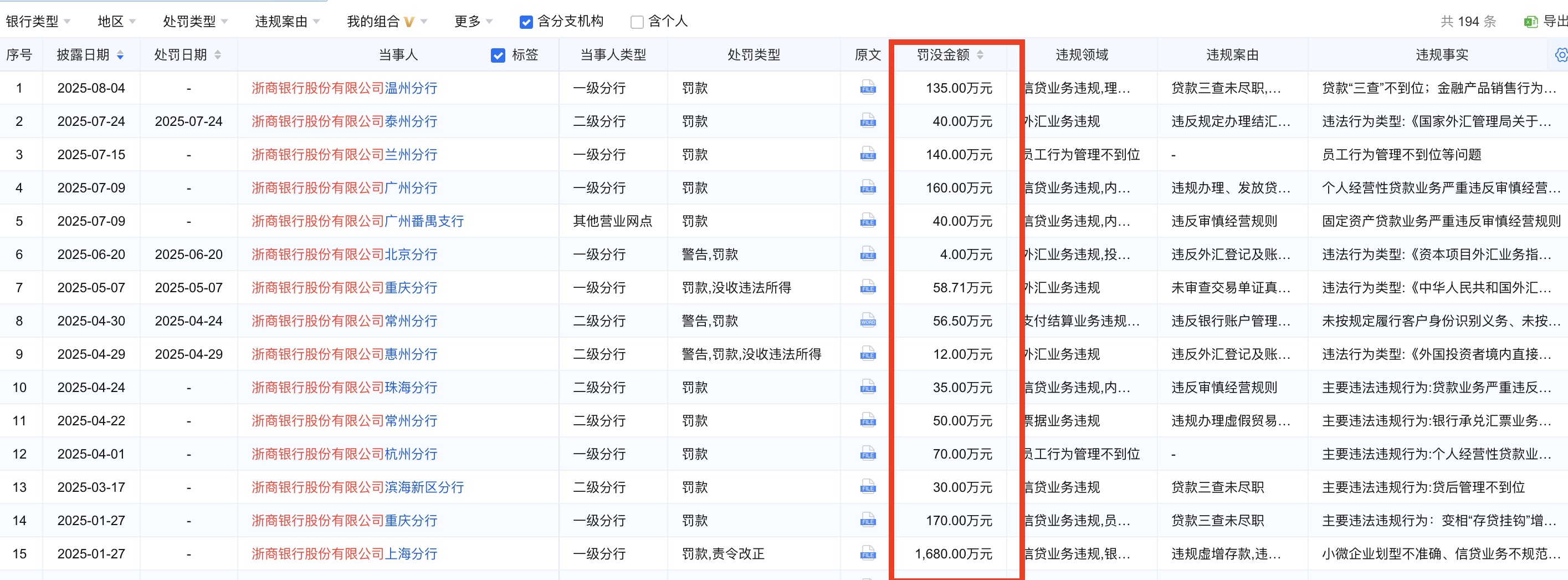This screenshot has width=1568, height=580.
Task: Toggle the 标签 checkbox in the header
Action: click(498, 55)
